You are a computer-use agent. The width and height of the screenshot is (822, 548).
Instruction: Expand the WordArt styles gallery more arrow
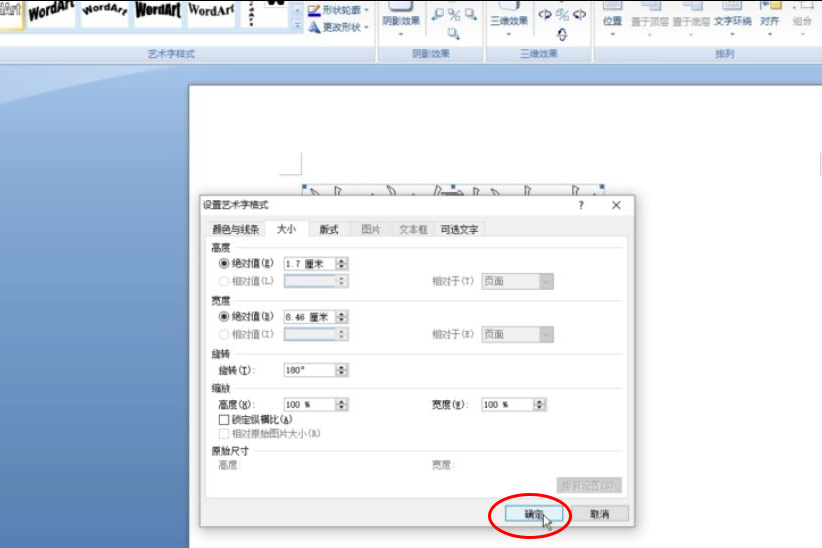coord(297,25)
